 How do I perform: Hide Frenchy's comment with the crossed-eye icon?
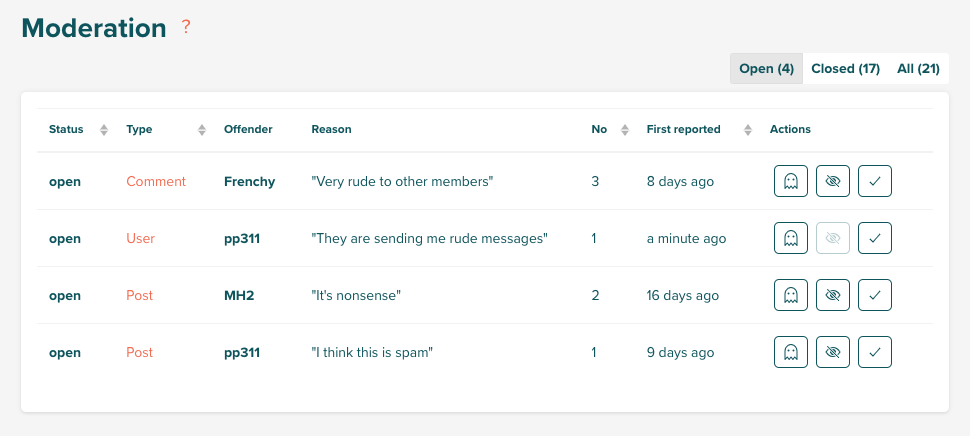[833, 181]
